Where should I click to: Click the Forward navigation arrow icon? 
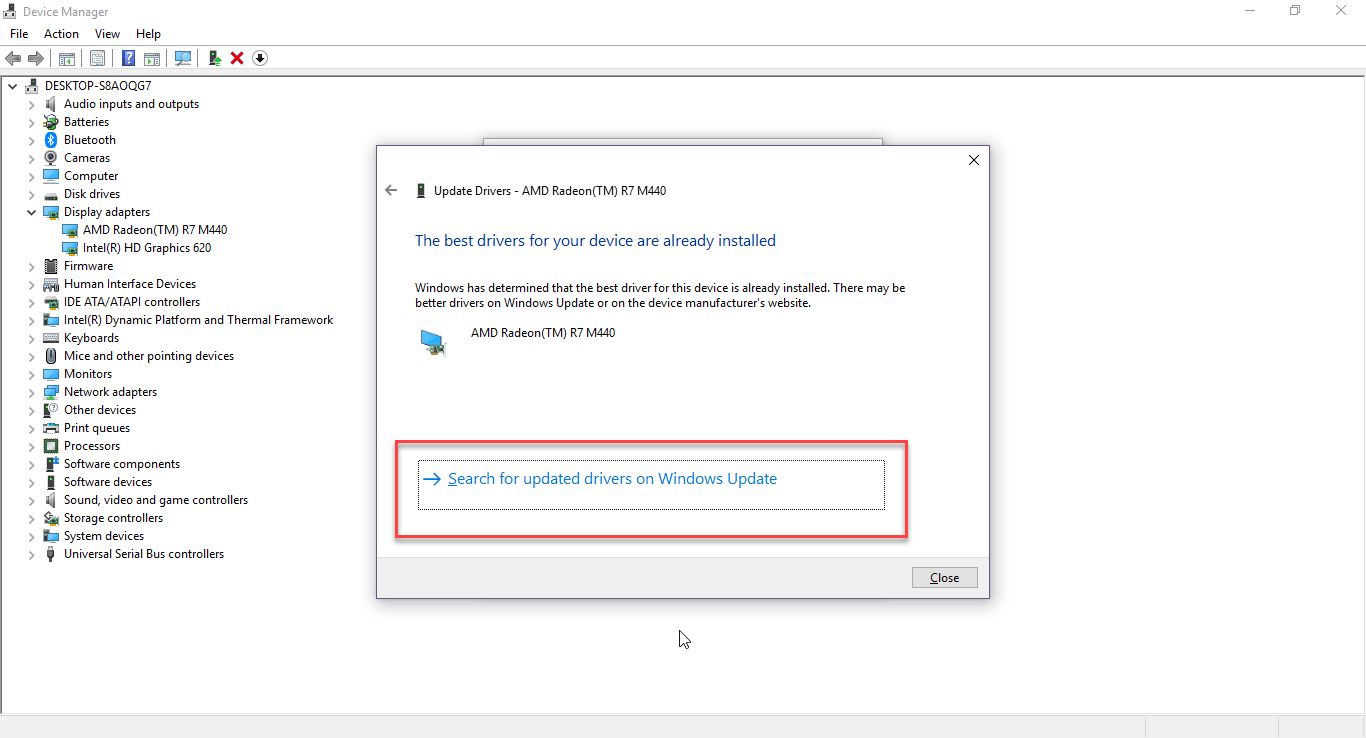tap(36, 58)
